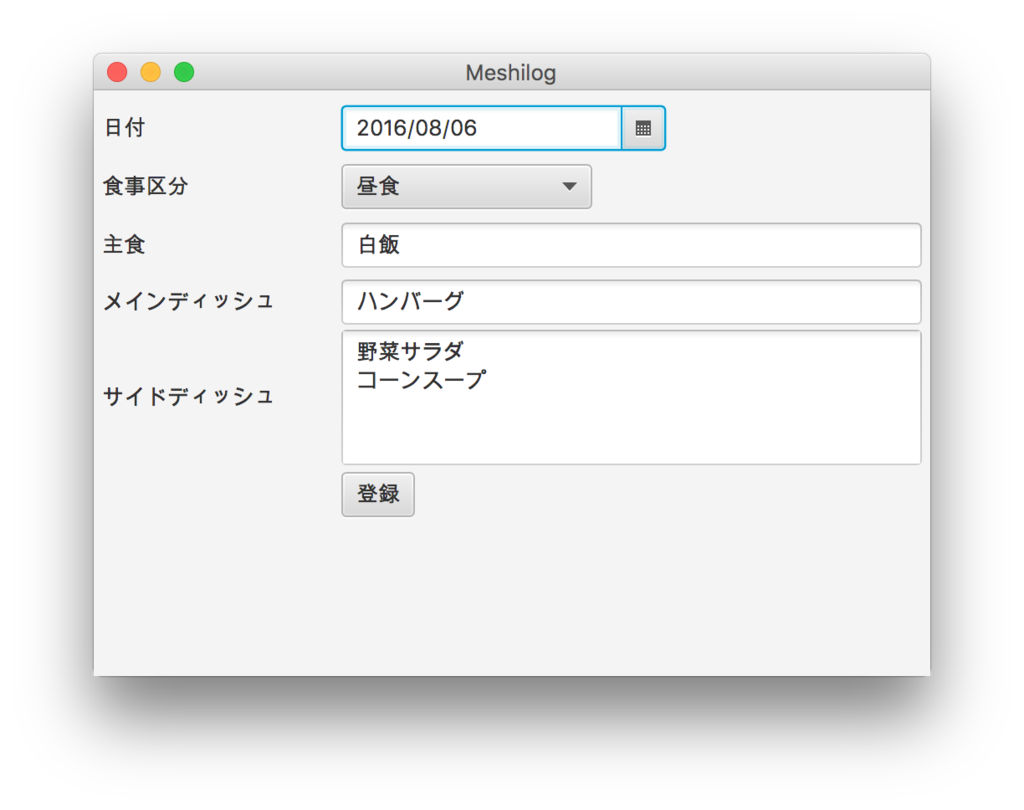Click the 主食 field containing 白飯
Image resolution: width=1024 pixels, height=810 pixels.
(631, 245)
